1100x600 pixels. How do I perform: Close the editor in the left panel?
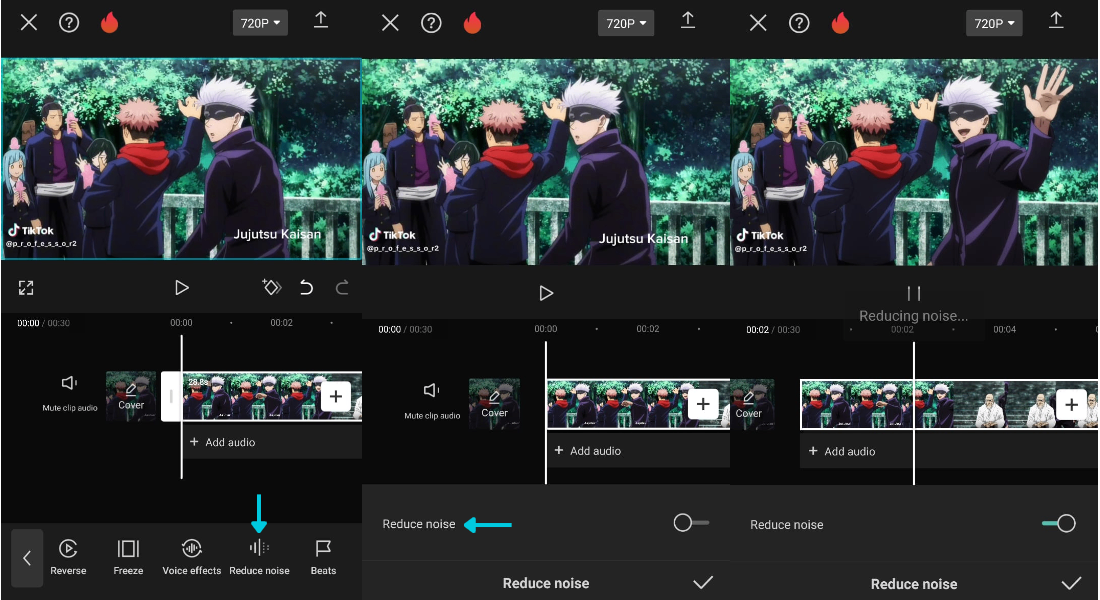[x=29, y=22]
